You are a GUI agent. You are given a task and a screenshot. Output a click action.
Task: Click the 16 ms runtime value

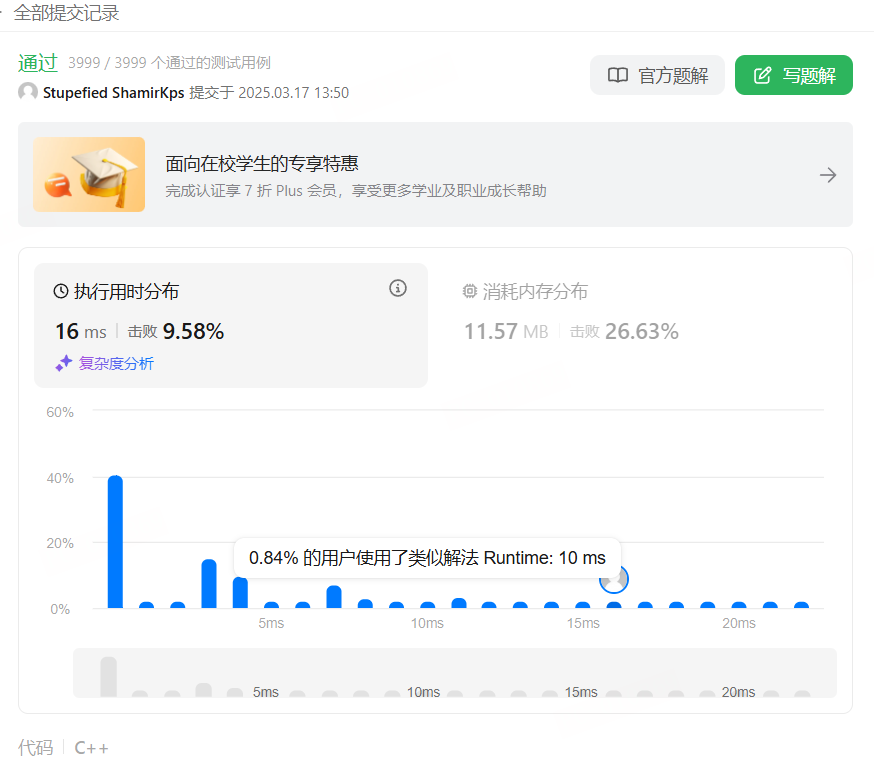(x=81, y=332)
